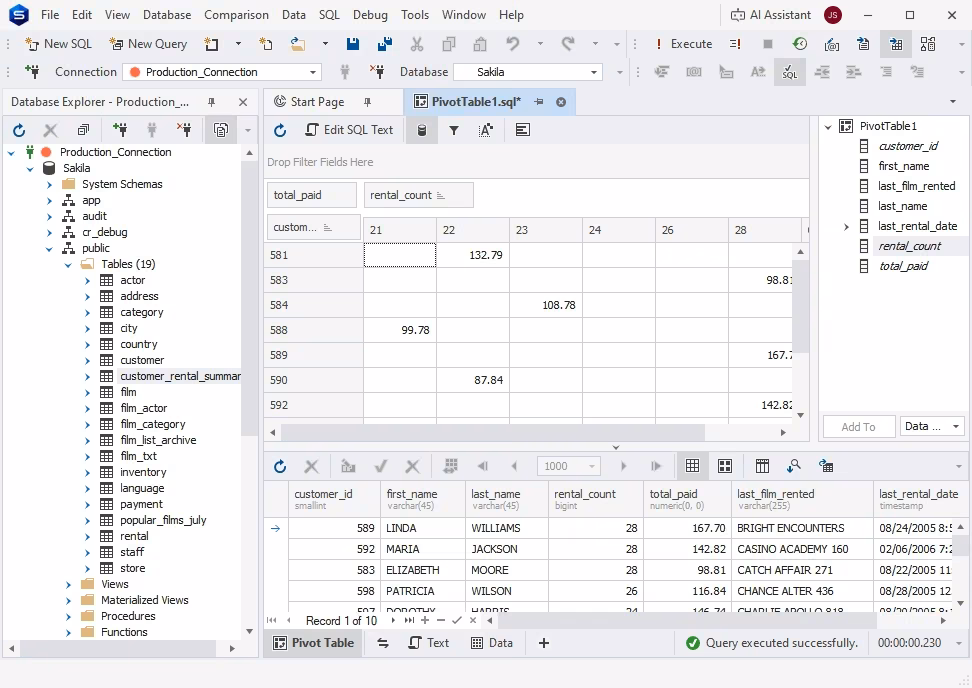This screenshot has width=972, height=688.
Task: Open the File menu
Action: point(50,15)
